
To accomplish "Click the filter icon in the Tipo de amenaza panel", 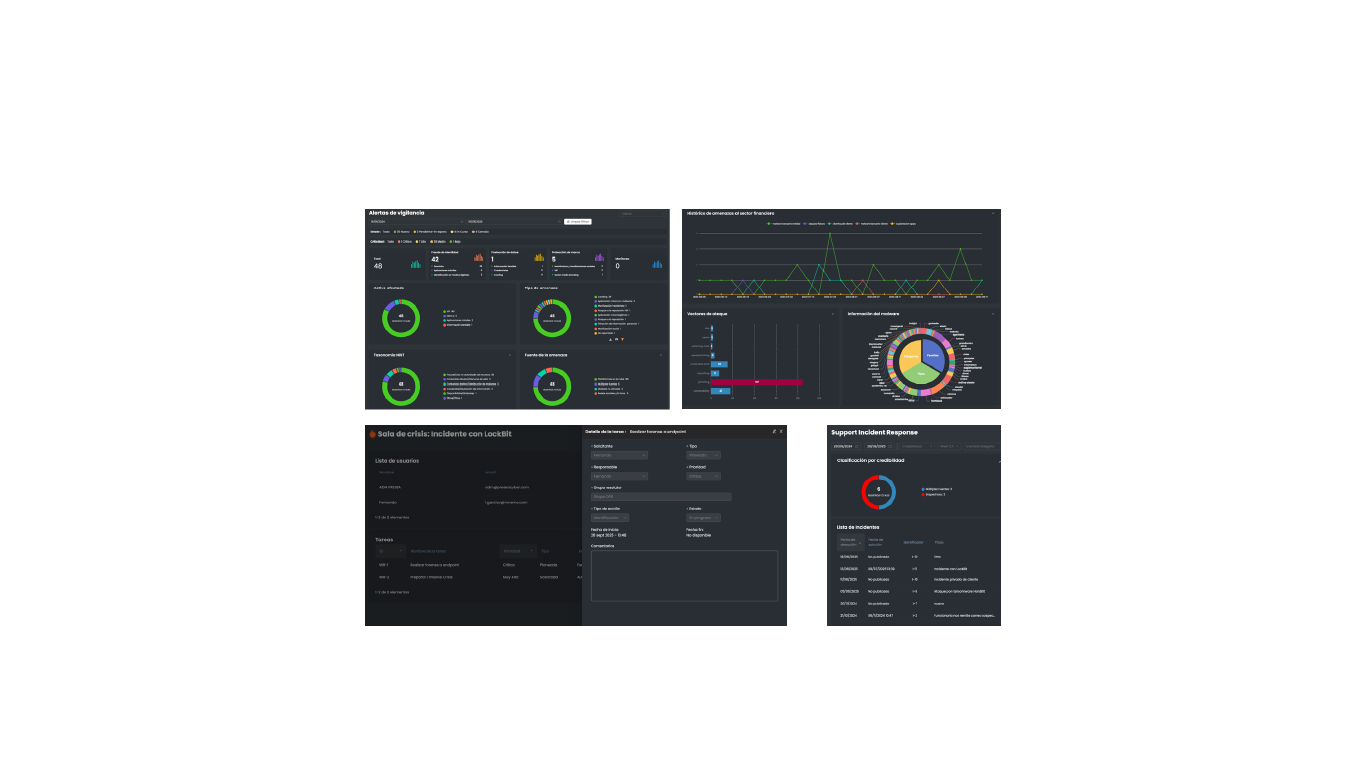I will (x=622, y=339).
